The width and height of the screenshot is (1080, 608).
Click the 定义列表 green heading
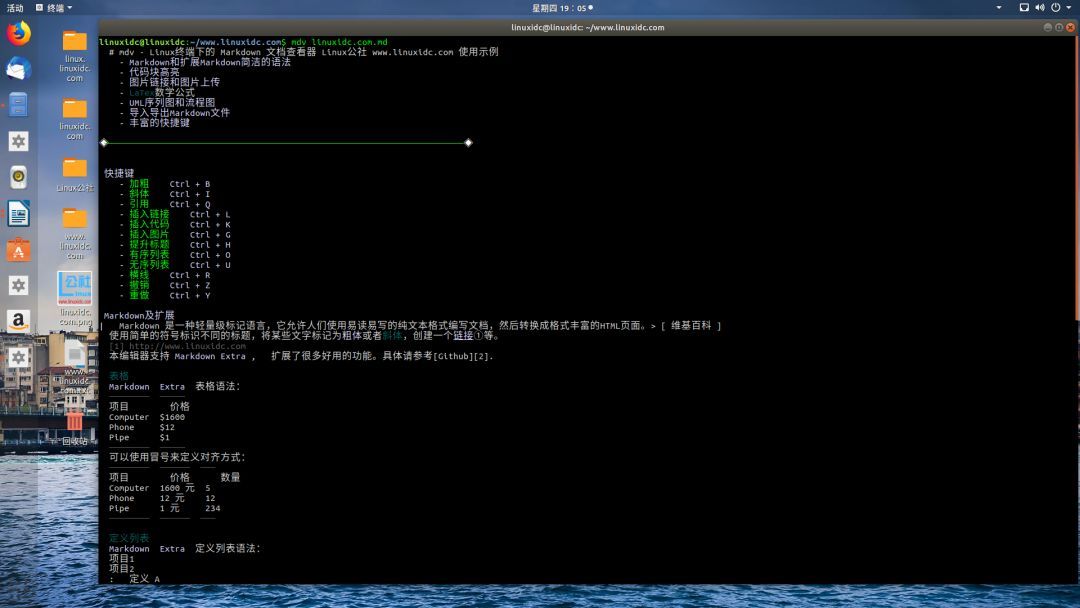129,538
